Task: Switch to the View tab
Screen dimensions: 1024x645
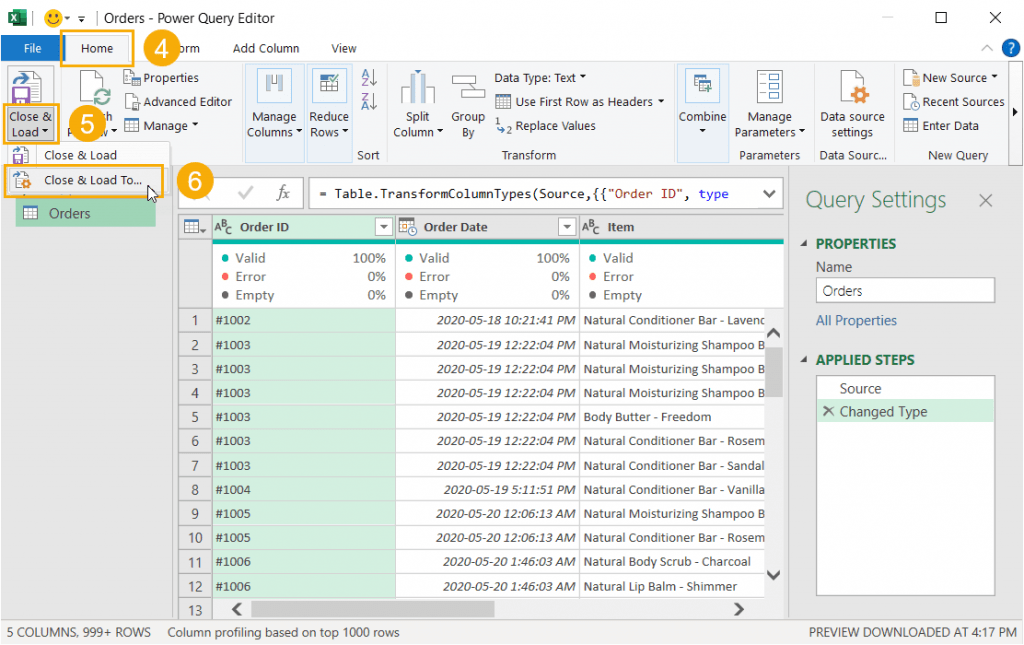Action: click(x=344, y=48)
